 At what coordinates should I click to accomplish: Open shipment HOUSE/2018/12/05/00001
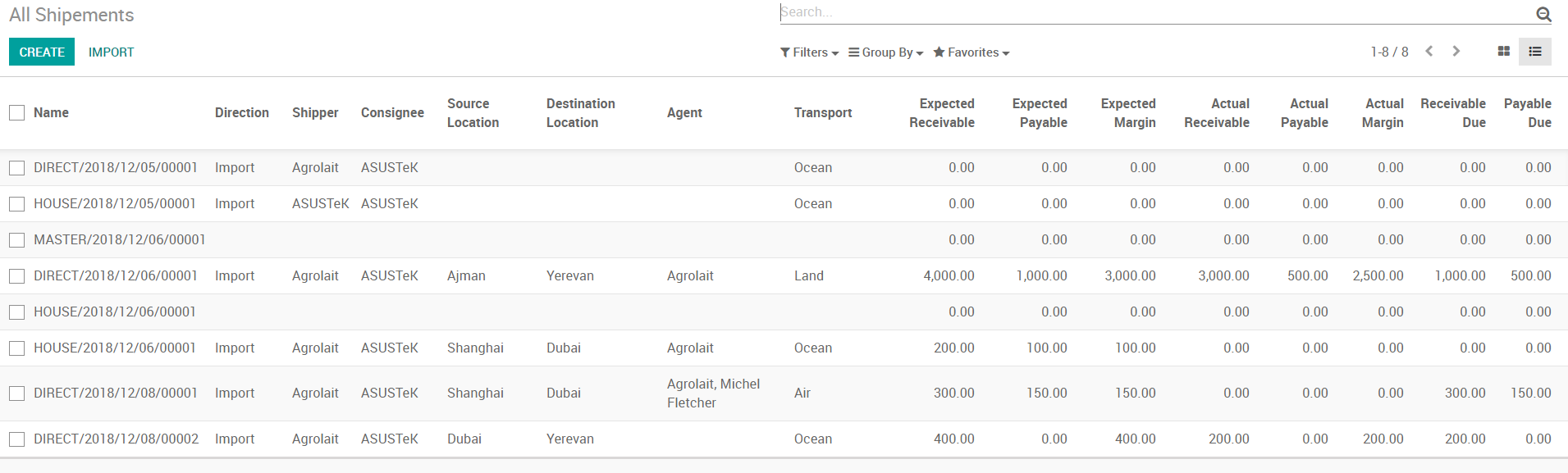pos(115,204)
